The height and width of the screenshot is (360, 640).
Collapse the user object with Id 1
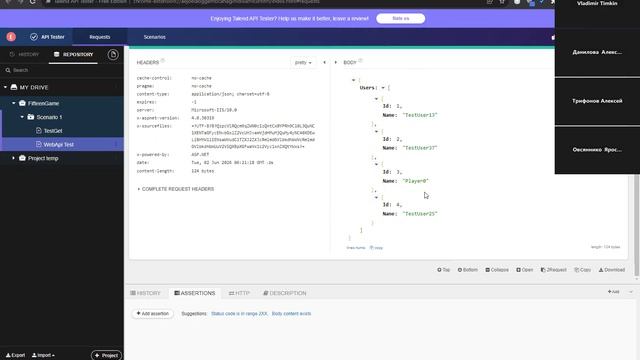(x=376, y=99)
